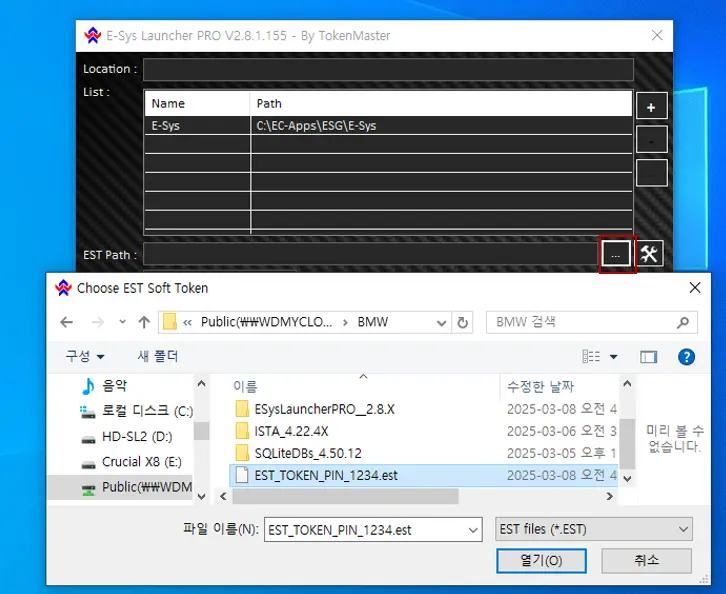Open the help question mark icon

click(686, 356)
